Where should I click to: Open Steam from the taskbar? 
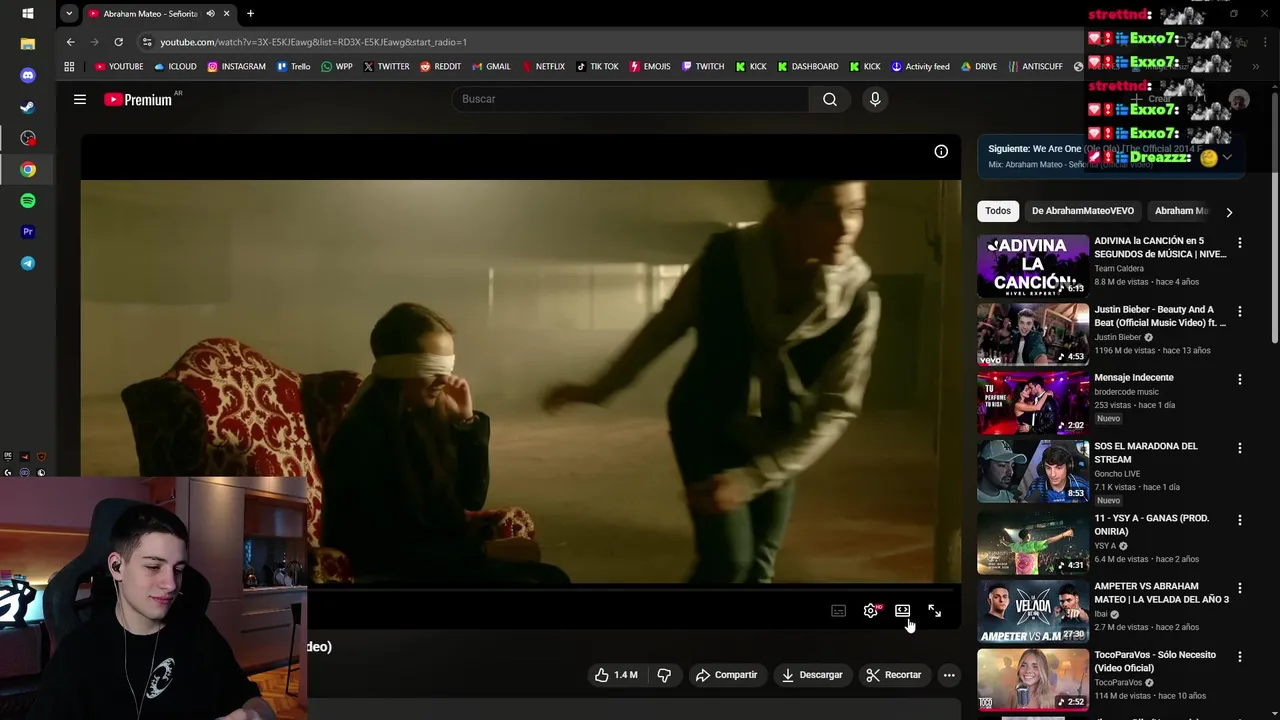coord(28,107)
